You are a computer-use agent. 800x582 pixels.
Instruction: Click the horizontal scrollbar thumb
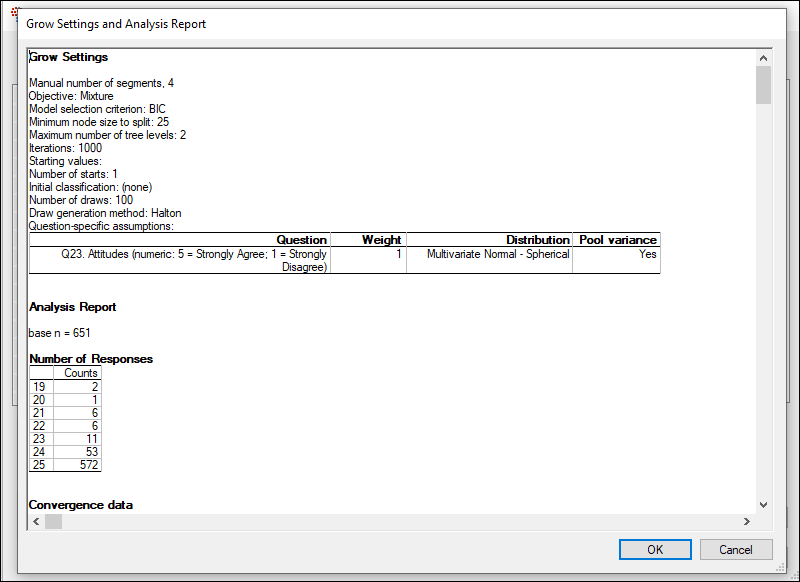pos(53,521)
